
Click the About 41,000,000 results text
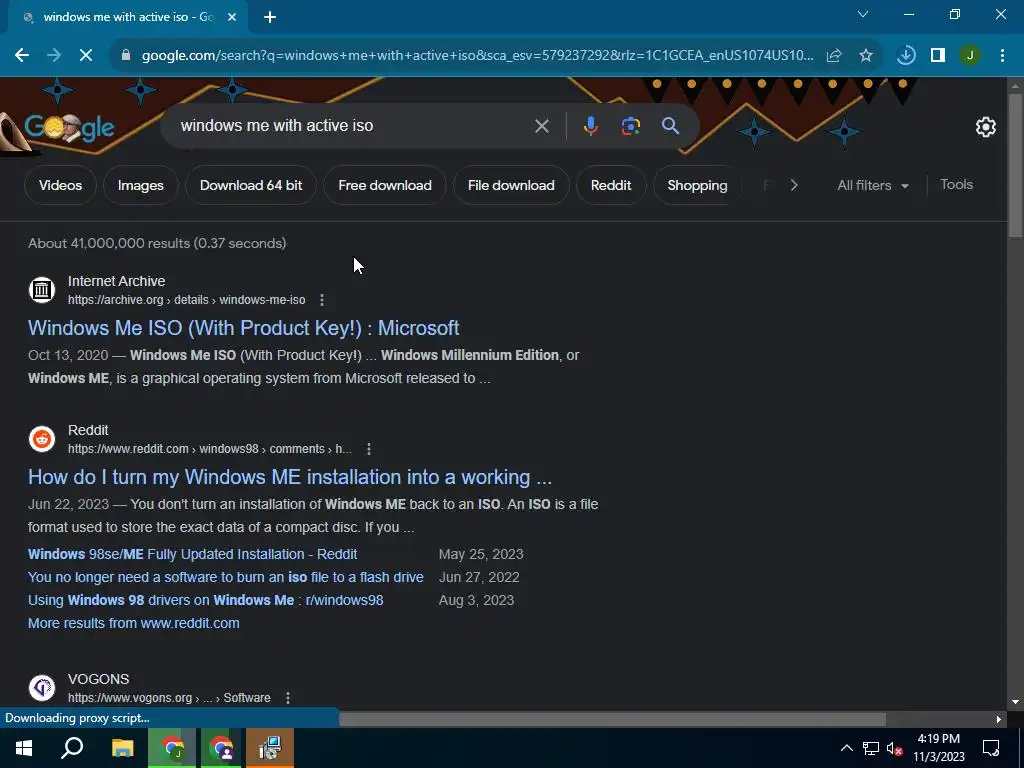click(157, 243)
